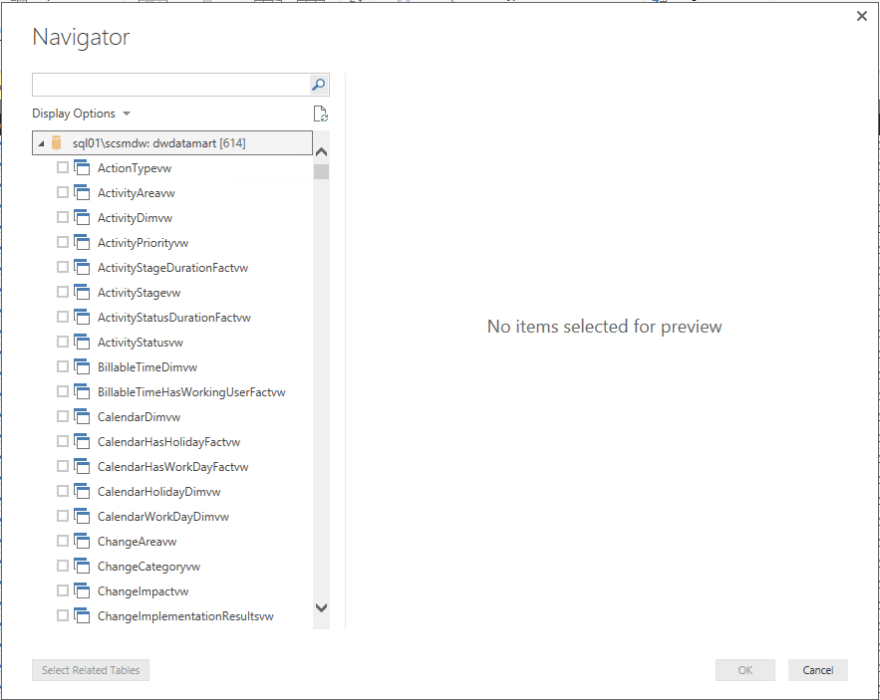
Task: Click the database icon for sql01\scsmdw
Action: 57,143
